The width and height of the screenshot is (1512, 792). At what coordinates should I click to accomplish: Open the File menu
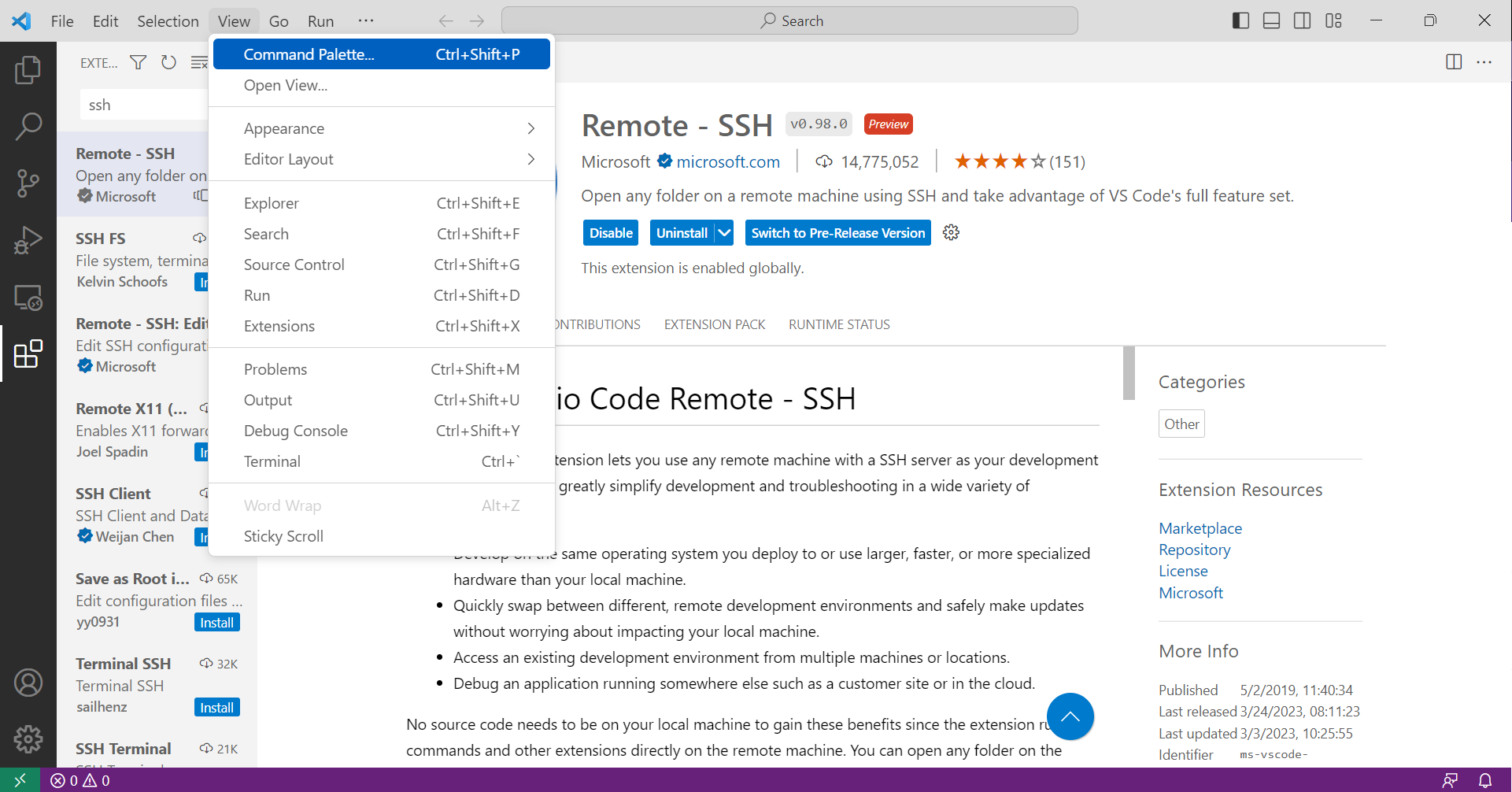(x=62, y=21)
